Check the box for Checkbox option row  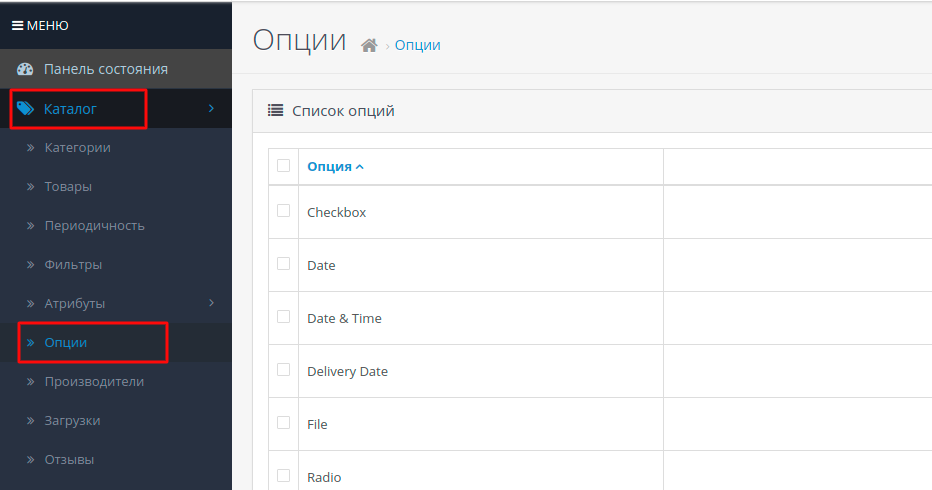(283, 211)
